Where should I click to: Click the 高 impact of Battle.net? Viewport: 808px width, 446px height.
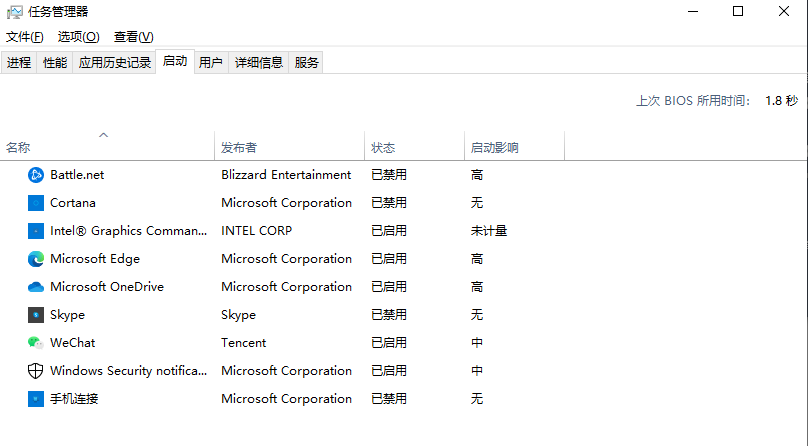pyautogui.click(x=477, y=175)
